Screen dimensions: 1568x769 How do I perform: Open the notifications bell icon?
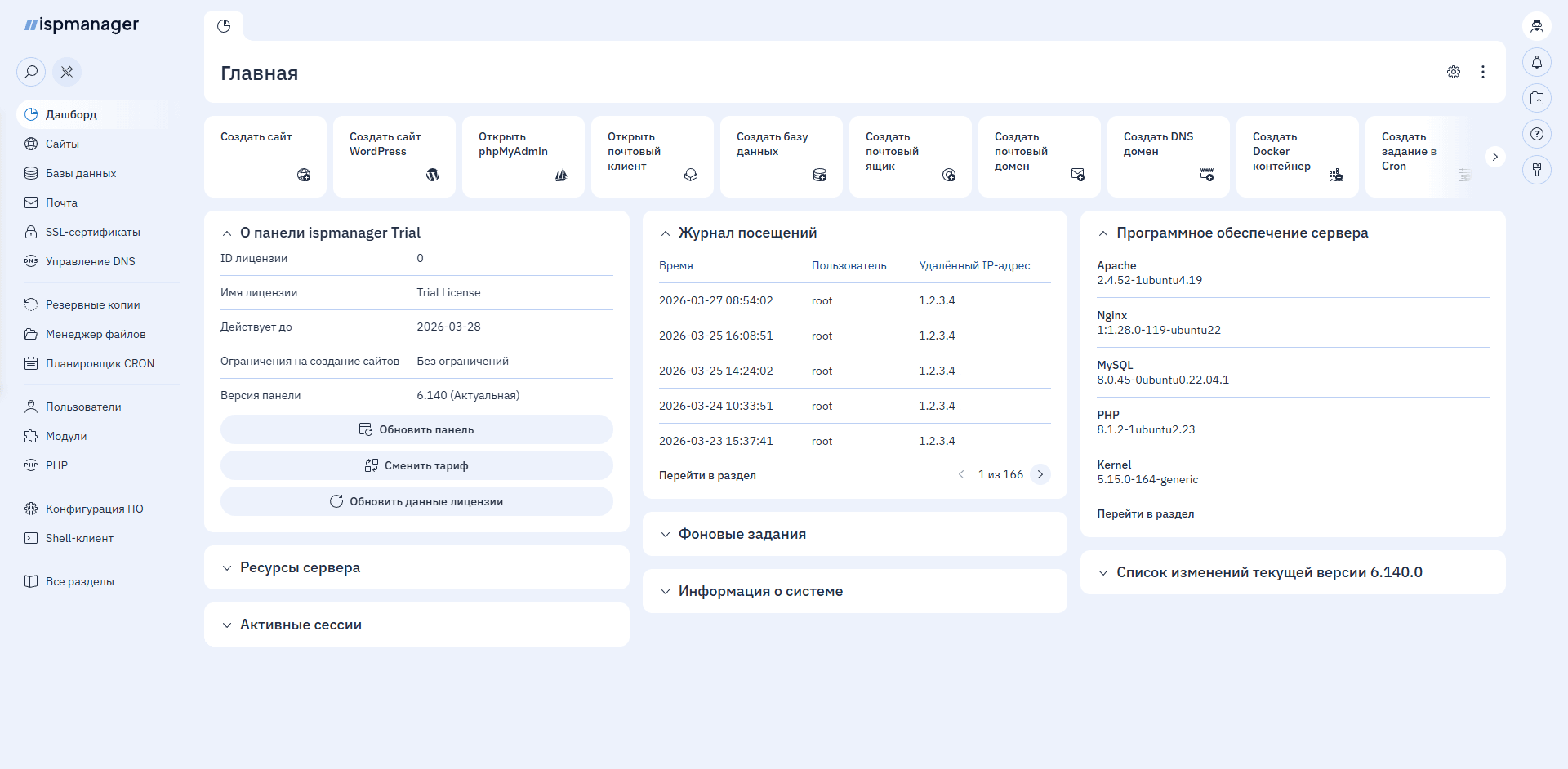[1537, 62]
